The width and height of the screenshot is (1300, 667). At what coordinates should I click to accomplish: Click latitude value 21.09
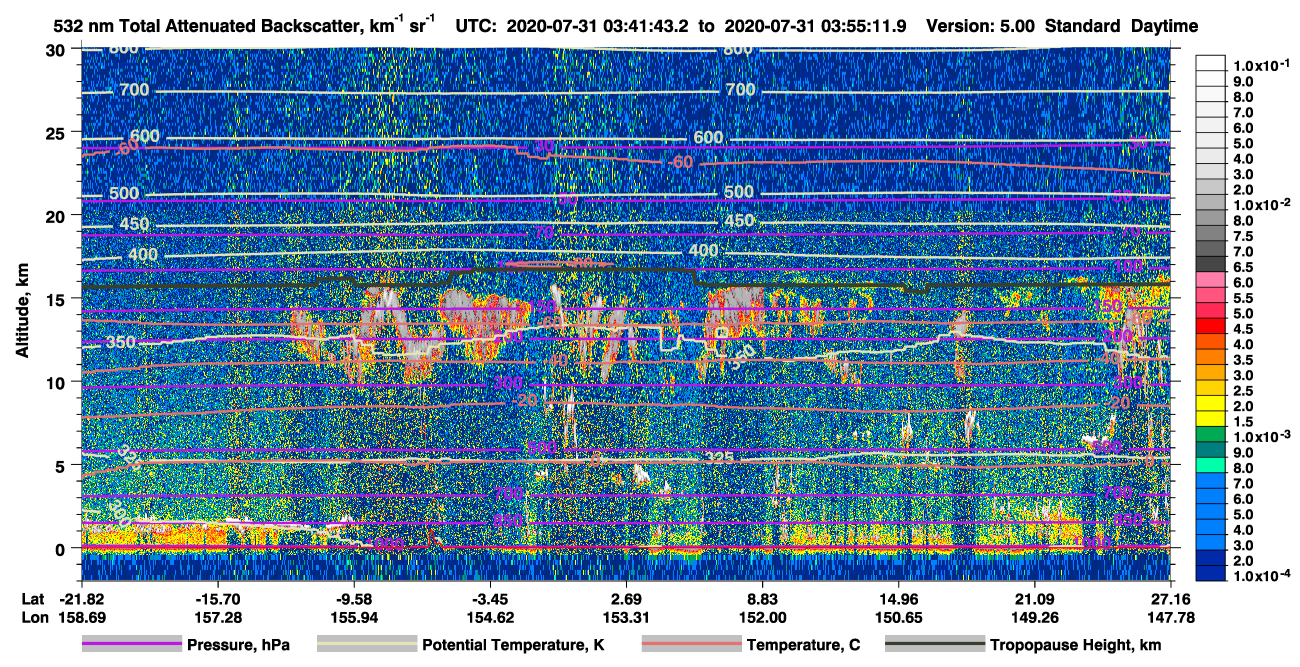coord(1035,598)
